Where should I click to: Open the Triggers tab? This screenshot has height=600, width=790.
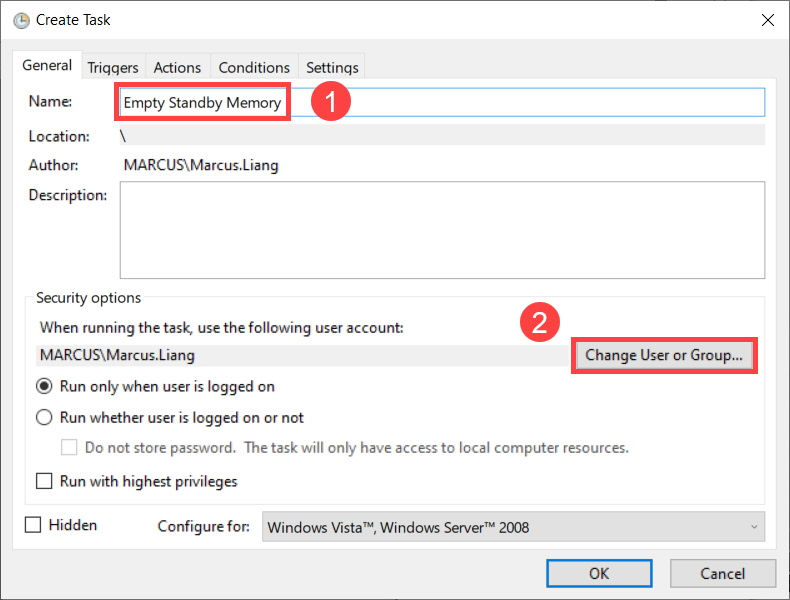(113, 67)
